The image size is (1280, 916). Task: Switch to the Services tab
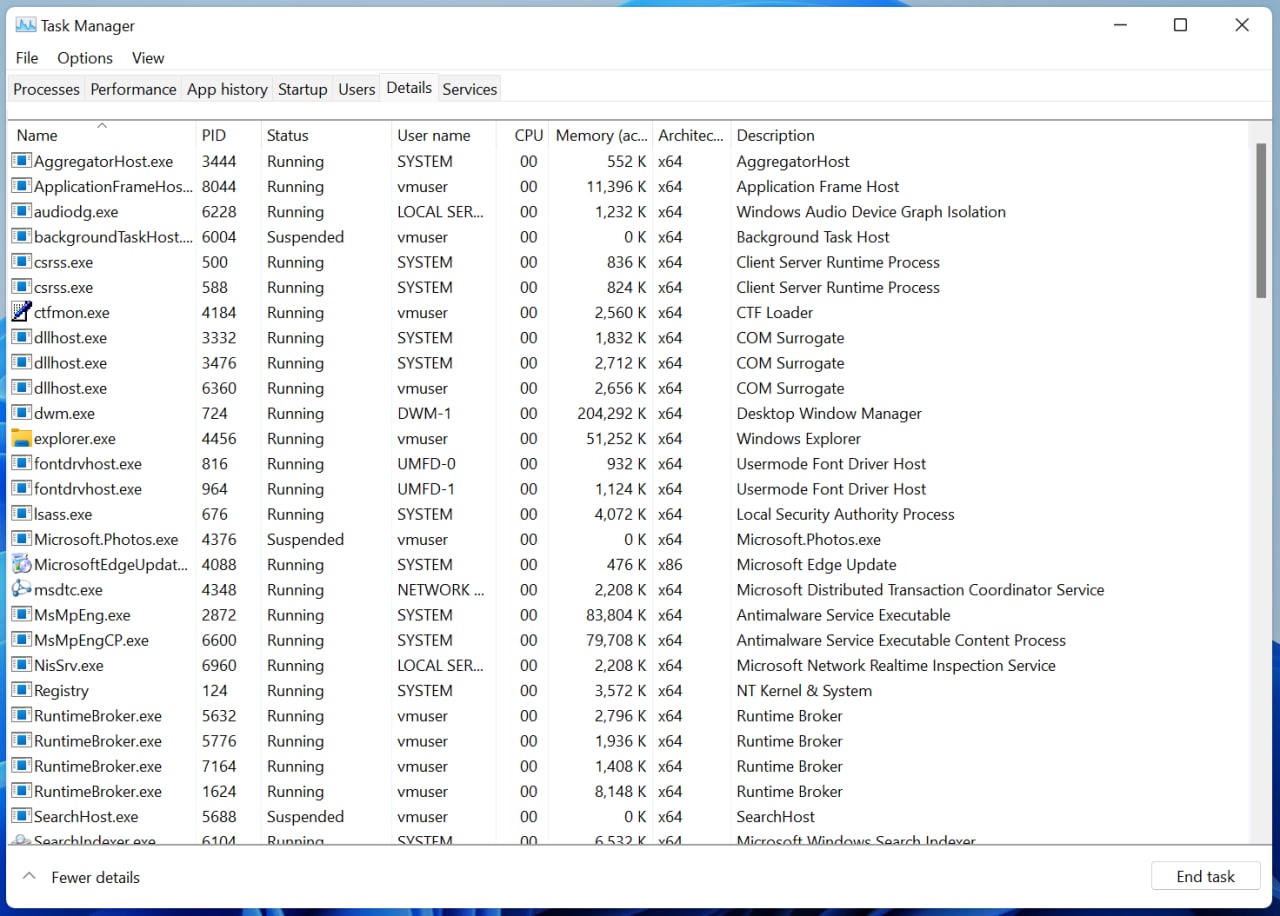point(469,89)
